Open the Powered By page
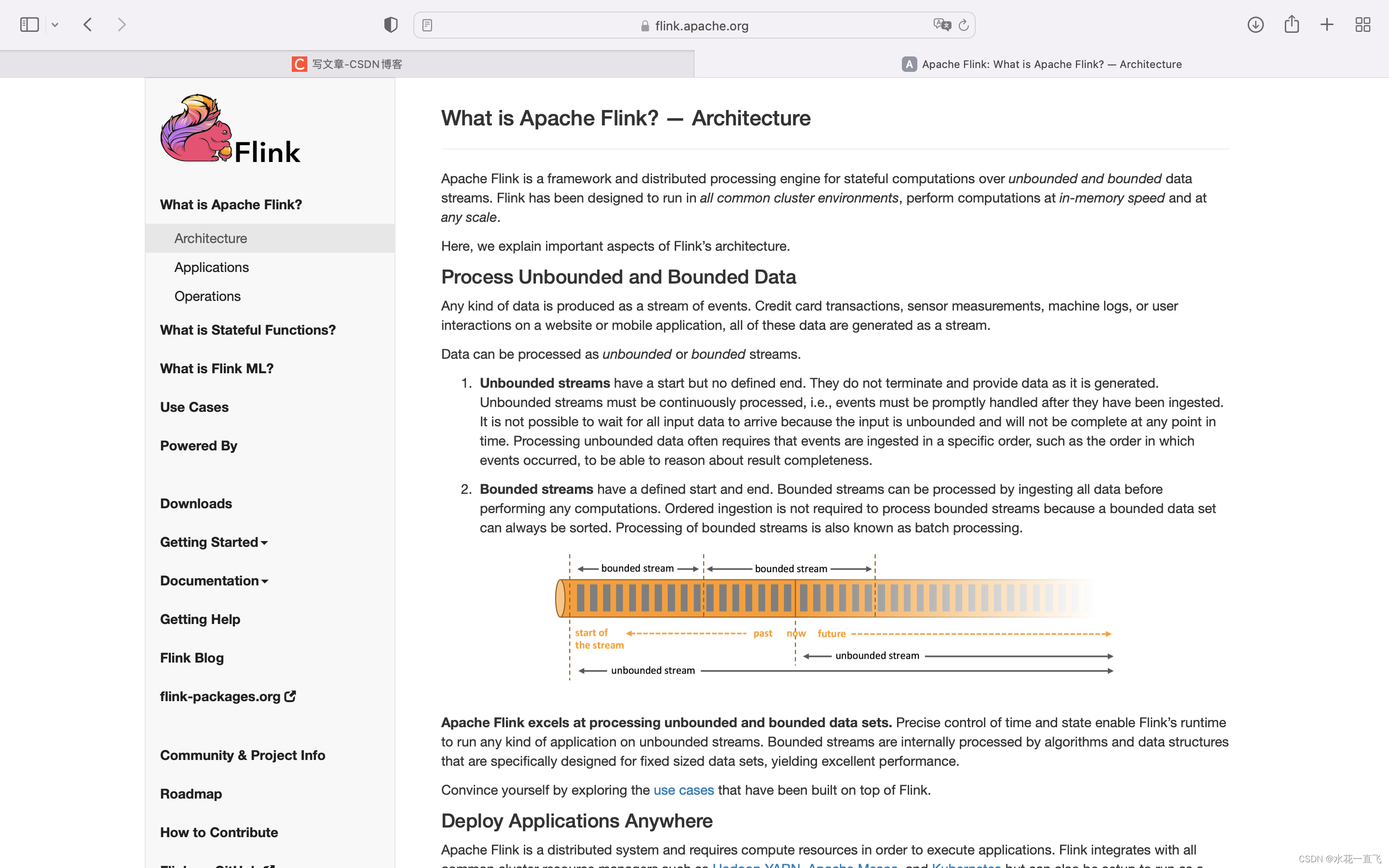This screenshot has width=1389, height=868. [199, 446]
